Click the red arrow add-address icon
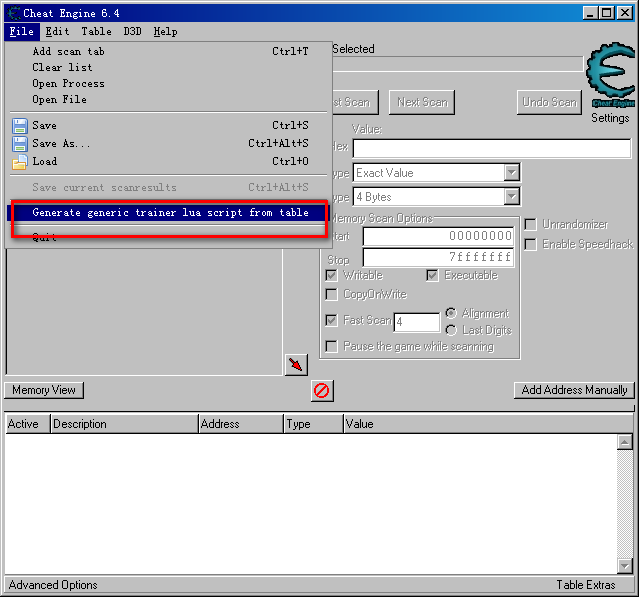 click(296, 365)
